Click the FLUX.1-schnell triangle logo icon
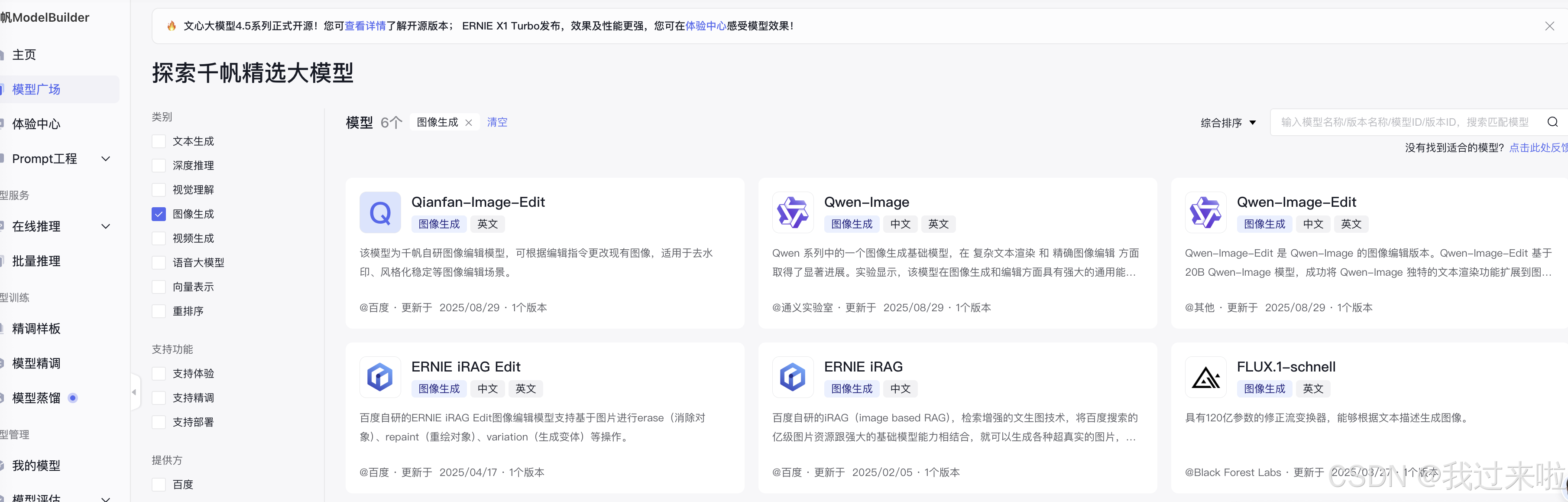The width and height of the screenshot is (1568, 502). tap(1205, 377)
